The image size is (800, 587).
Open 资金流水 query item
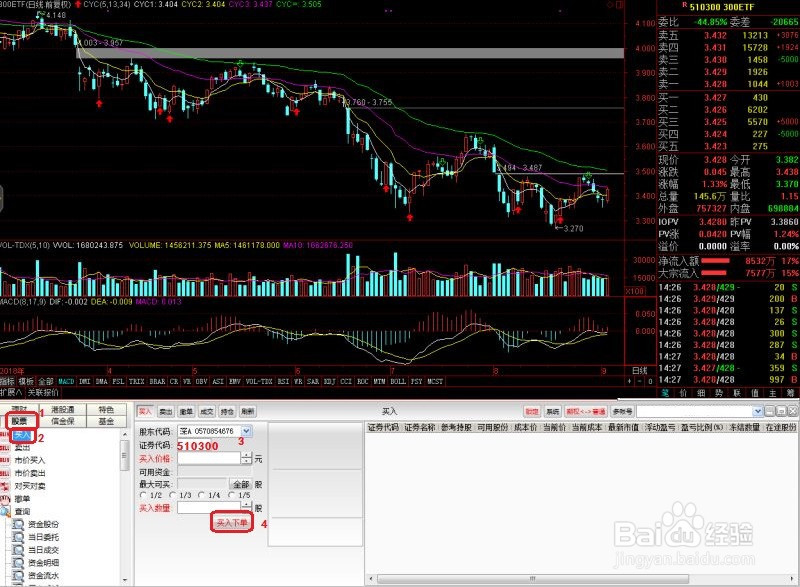tap(43, 575)
